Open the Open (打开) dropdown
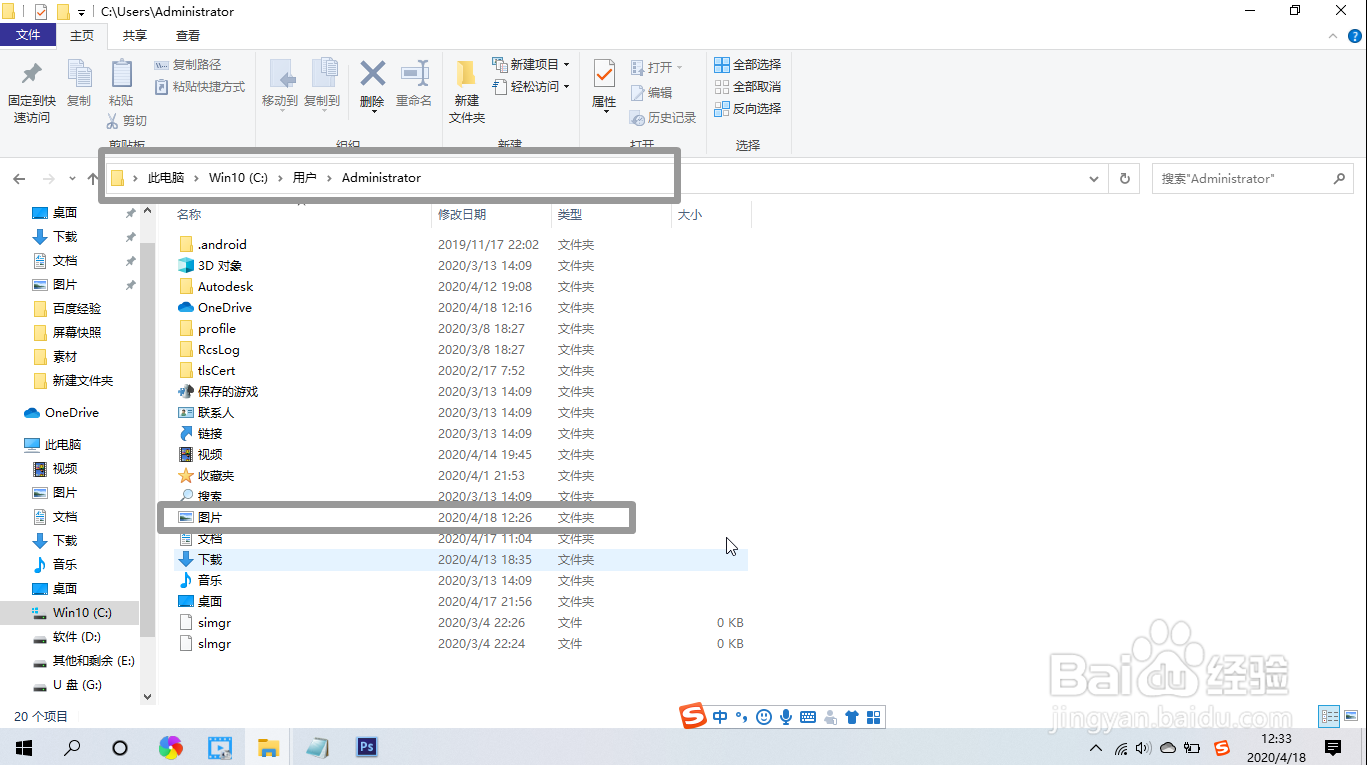Image resolution: width=1367 pixels, height=765 pixels. click(657, 68)
